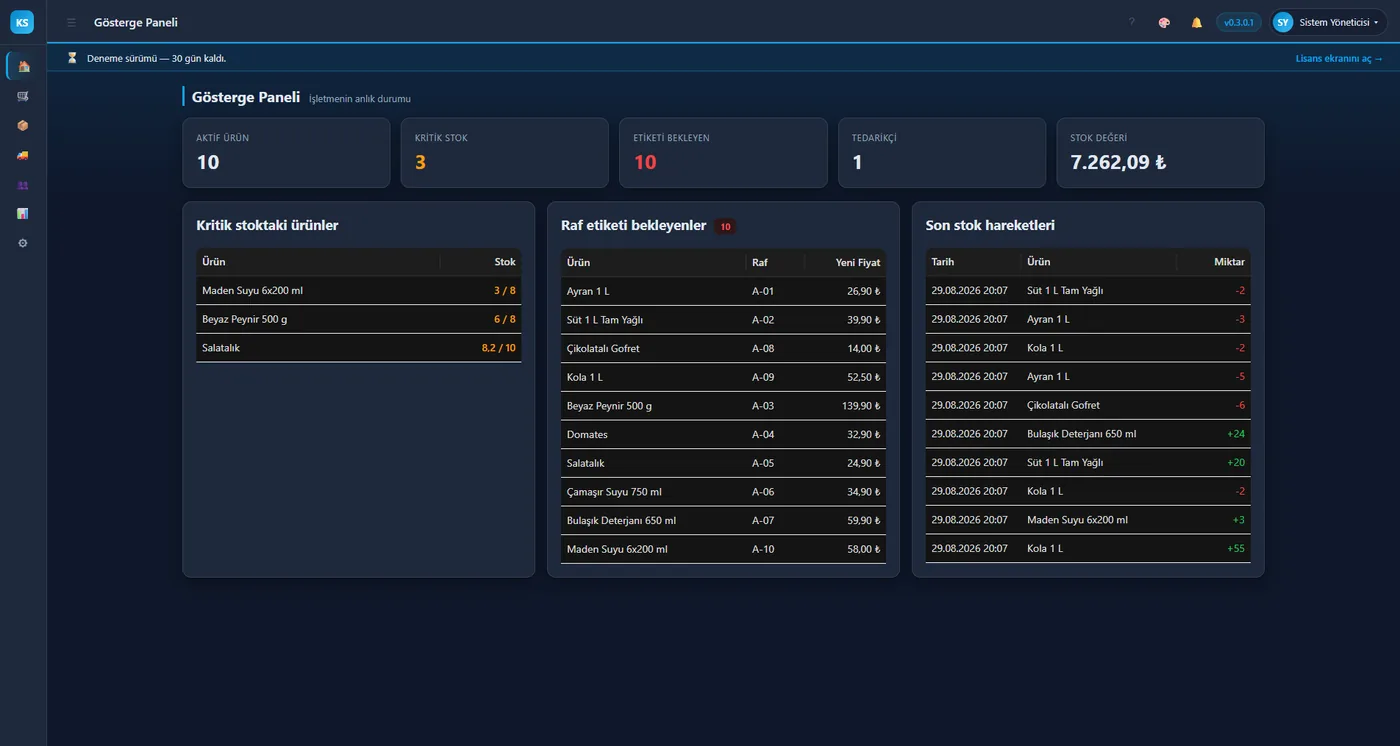This screenshot has width=1400, height=746.
Task: Click the -6 quantity for Çikolatalı Gofret
Action: 1240,405
